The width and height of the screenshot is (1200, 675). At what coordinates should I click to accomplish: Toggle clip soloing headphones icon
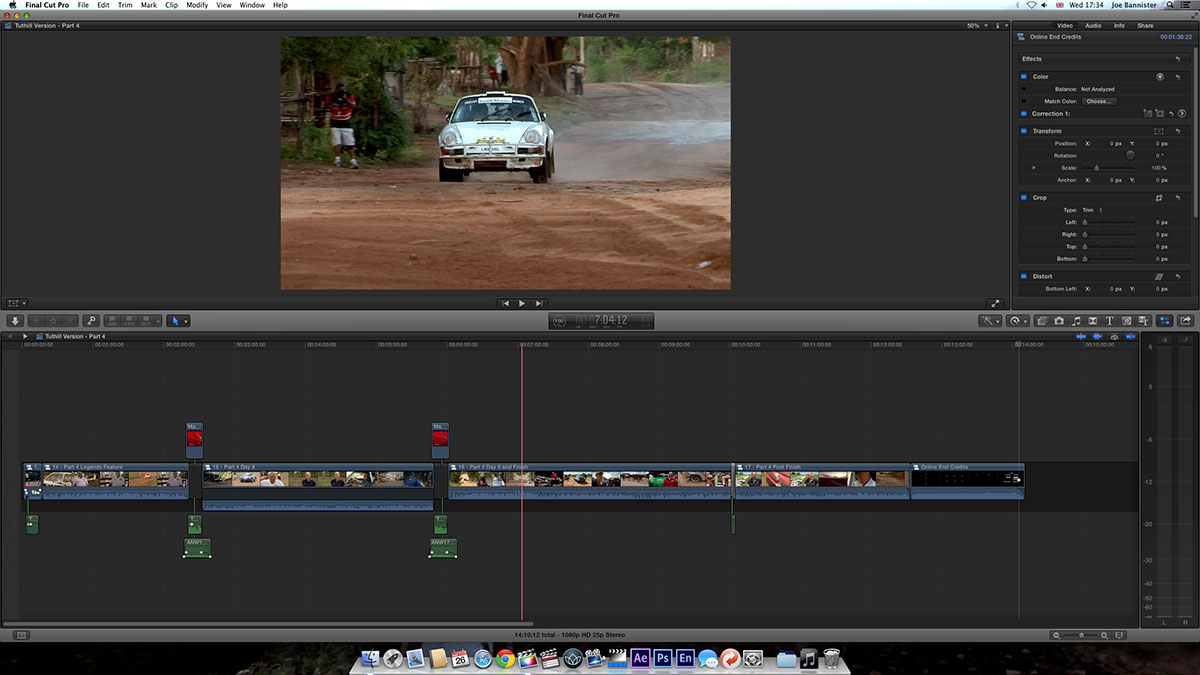(x=1114, y=336)
